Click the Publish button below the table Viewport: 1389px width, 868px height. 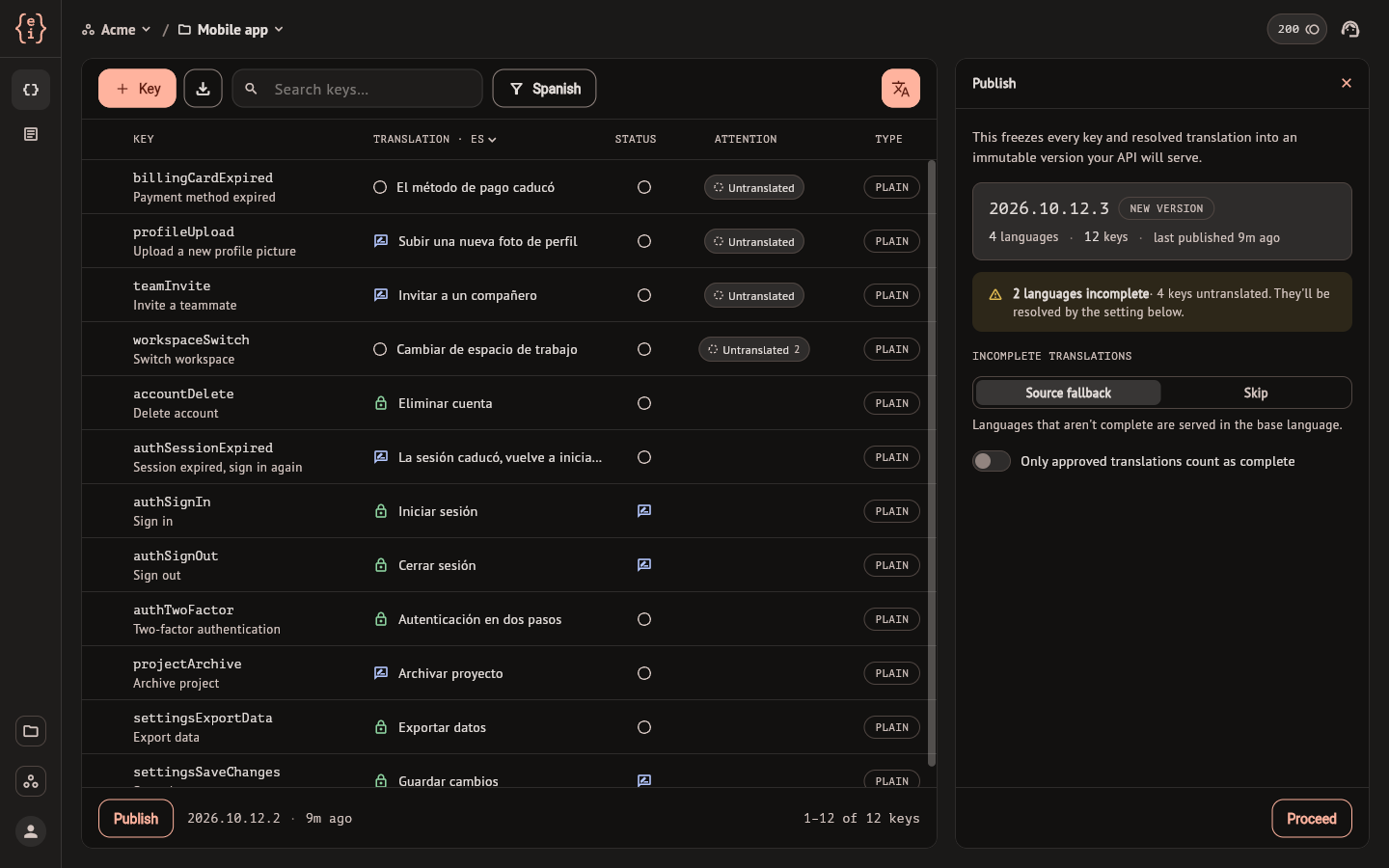click(x=136, y=819)
